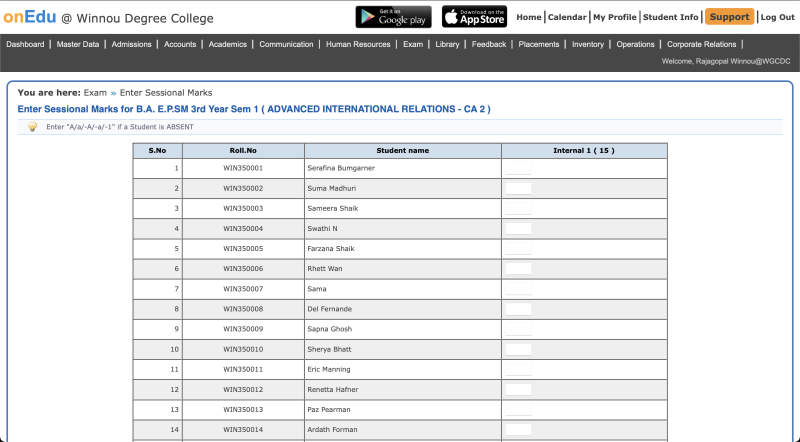Open the Student Info link

pos(671,17)
